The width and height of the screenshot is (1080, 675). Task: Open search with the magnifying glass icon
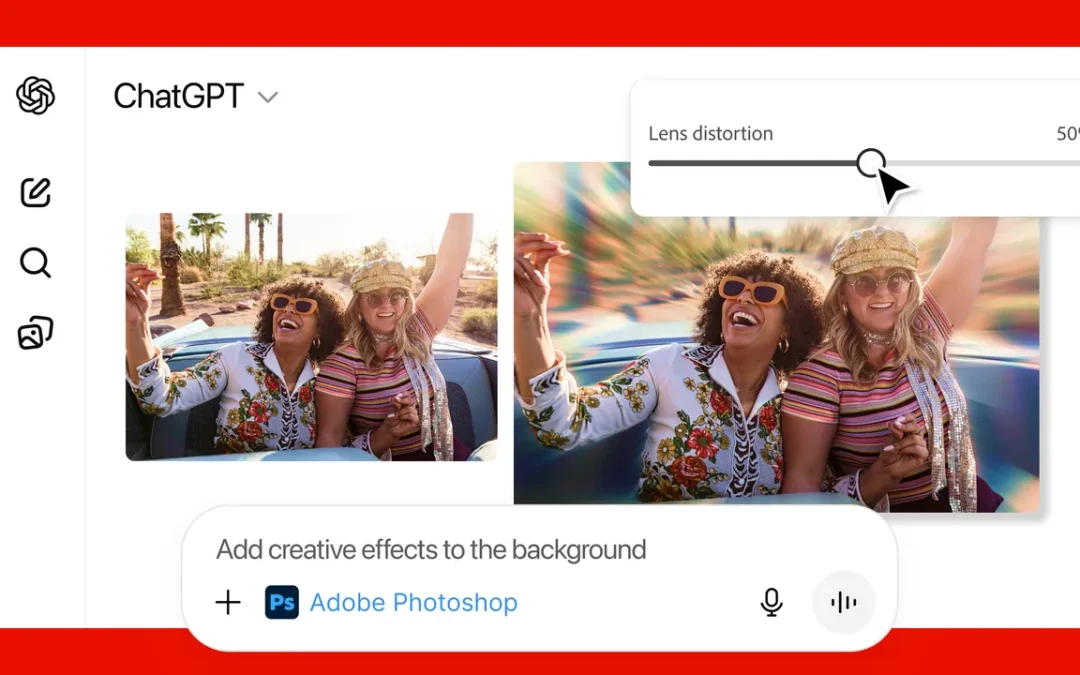pos(35,263)
